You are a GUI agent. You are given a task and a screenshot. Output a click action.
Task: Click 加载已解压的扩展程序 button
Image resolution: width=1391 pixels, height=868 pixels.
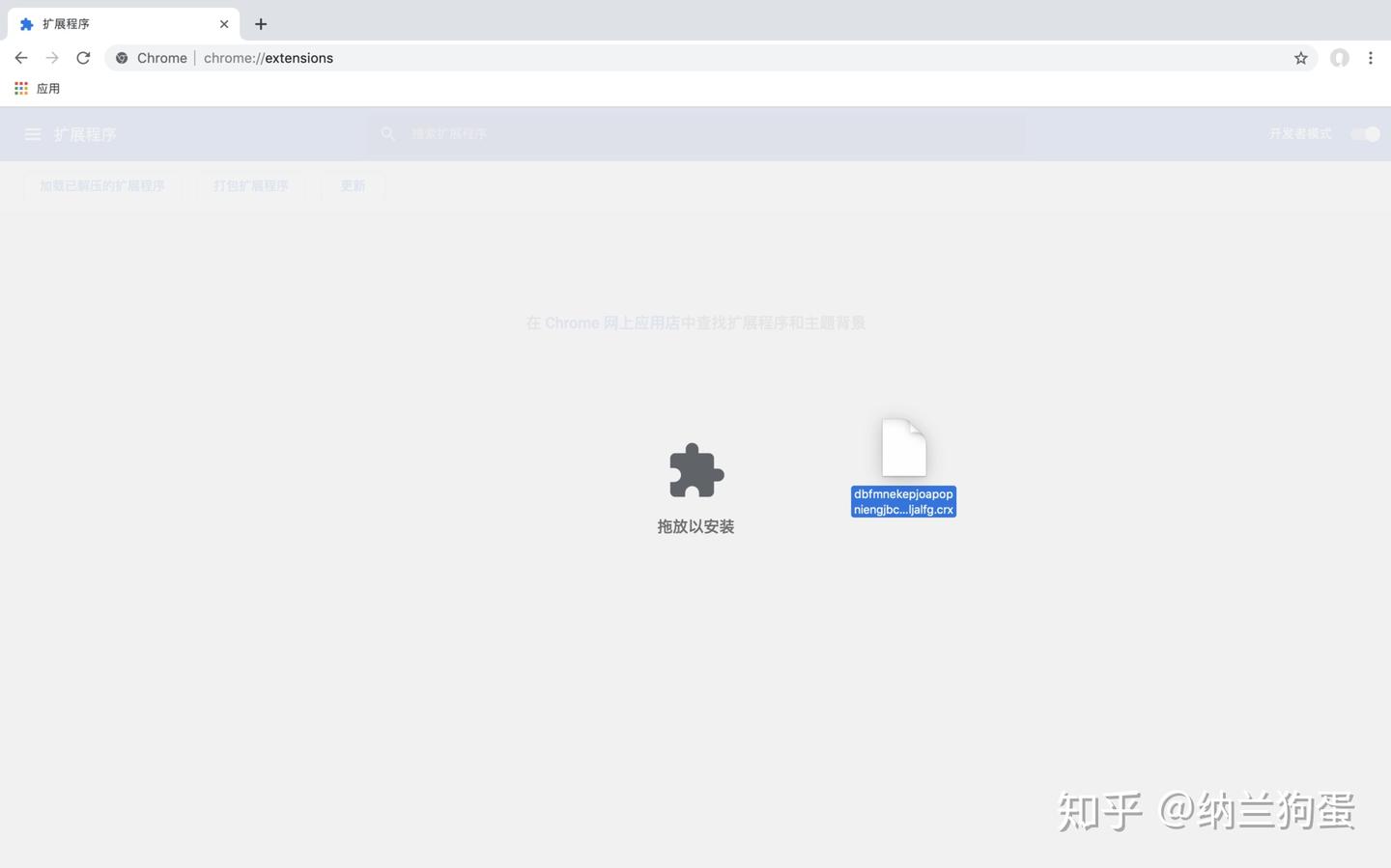(x=101, y=185)
